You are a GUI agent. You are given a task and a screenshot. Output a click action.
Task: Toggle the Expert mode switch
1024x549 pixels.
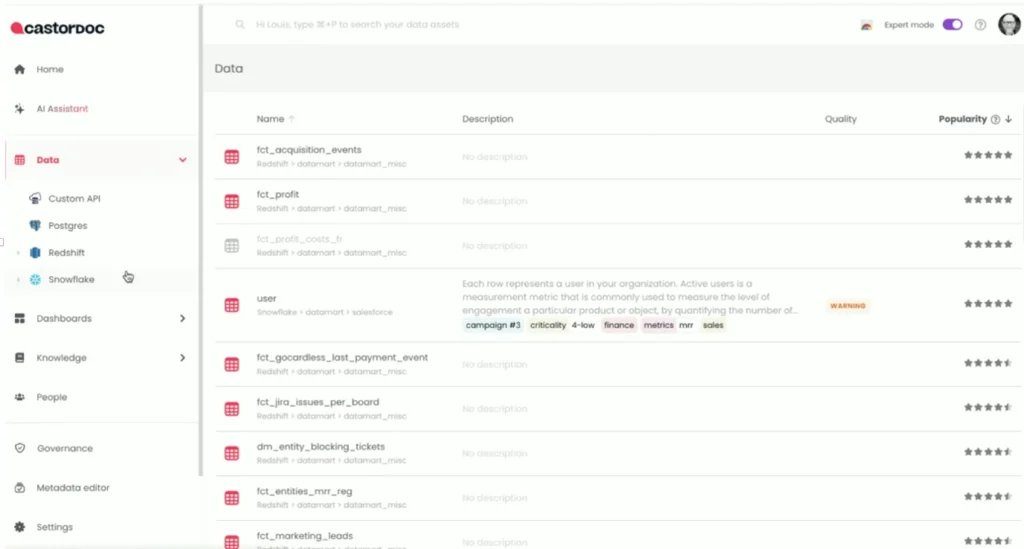pyautogui.click(x=952, y=25)
